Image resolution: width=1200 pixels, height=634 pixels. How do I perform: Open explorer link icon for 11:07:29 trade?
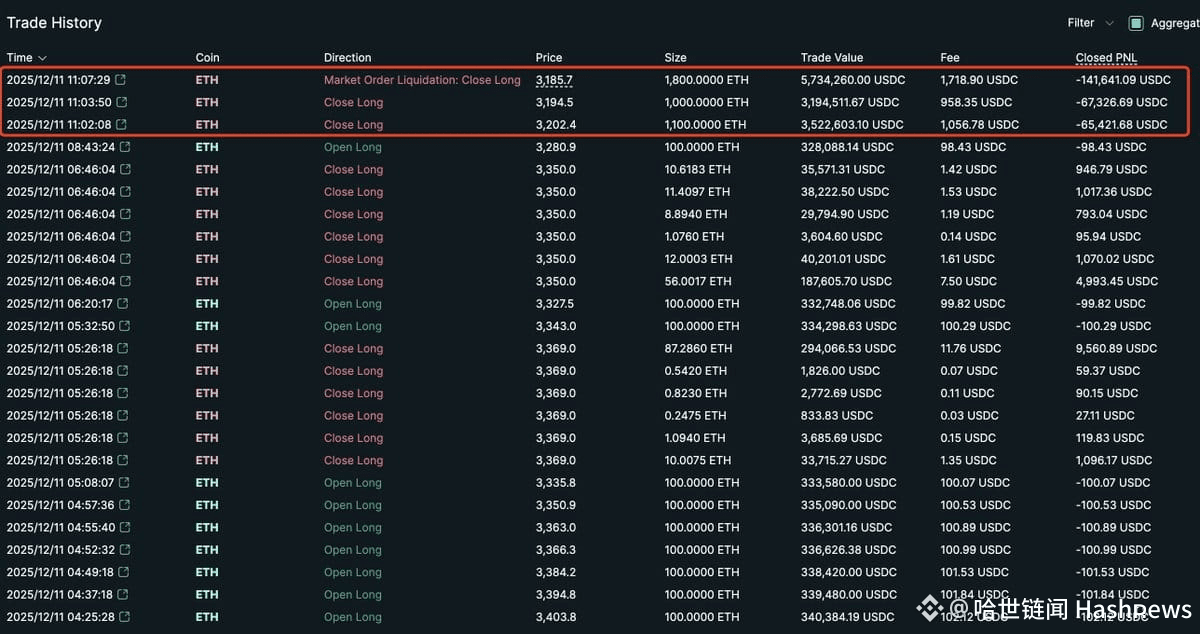(x=122, y=80)
